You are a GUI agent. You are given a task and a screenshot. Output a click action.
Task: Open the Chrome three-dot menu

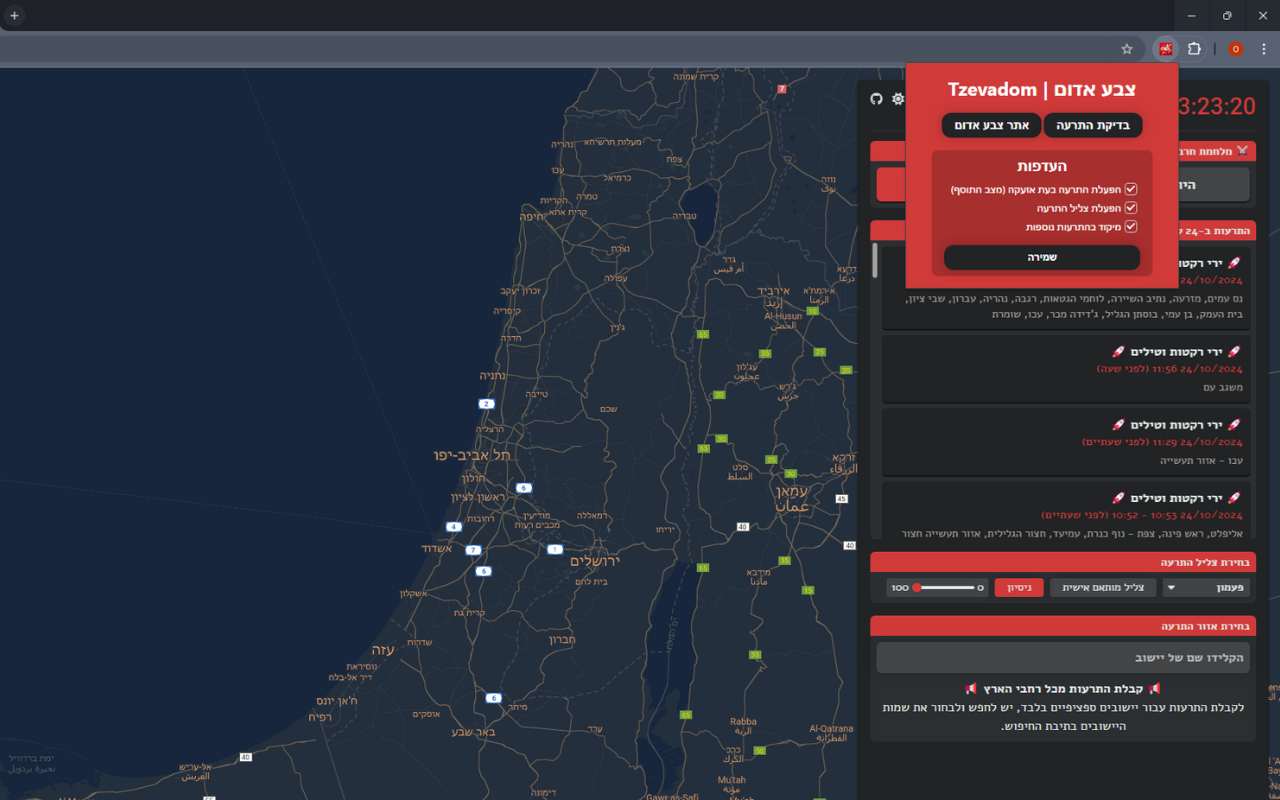1264,49
